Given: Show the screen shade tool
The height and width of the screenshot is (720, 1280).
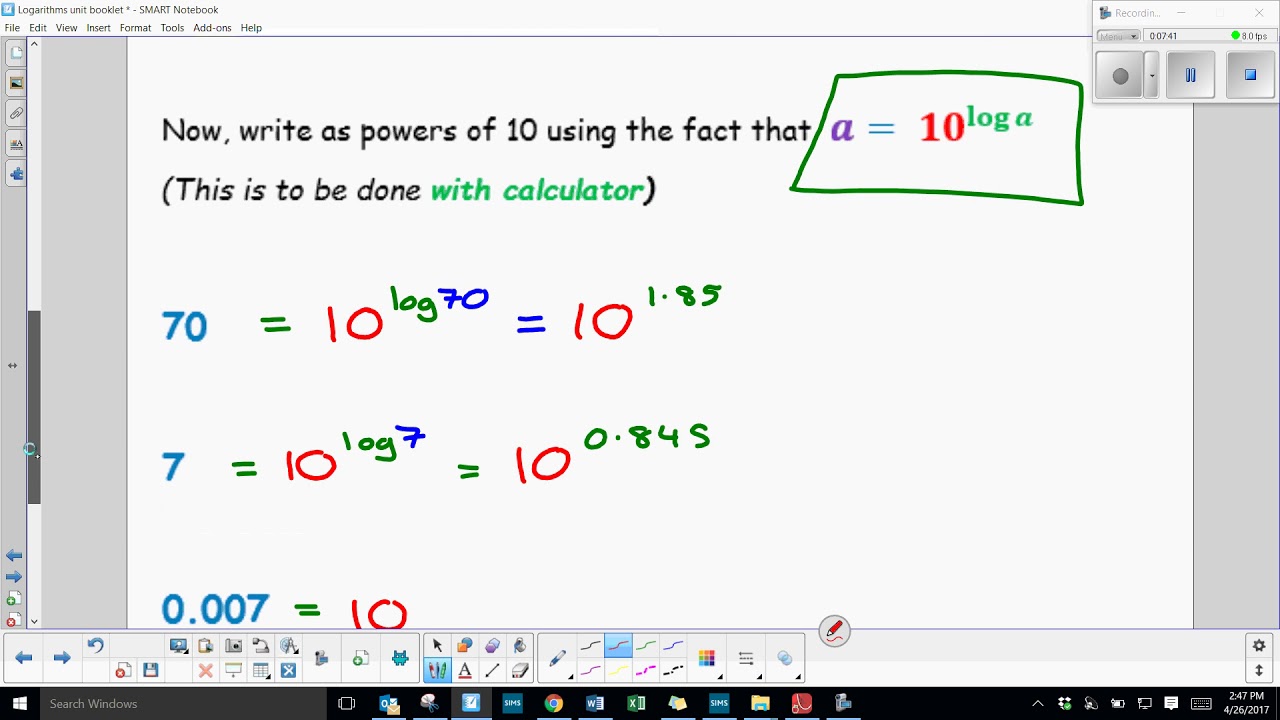Looking at the screenshot, I should pyautogui.click(x=233, y=670).
